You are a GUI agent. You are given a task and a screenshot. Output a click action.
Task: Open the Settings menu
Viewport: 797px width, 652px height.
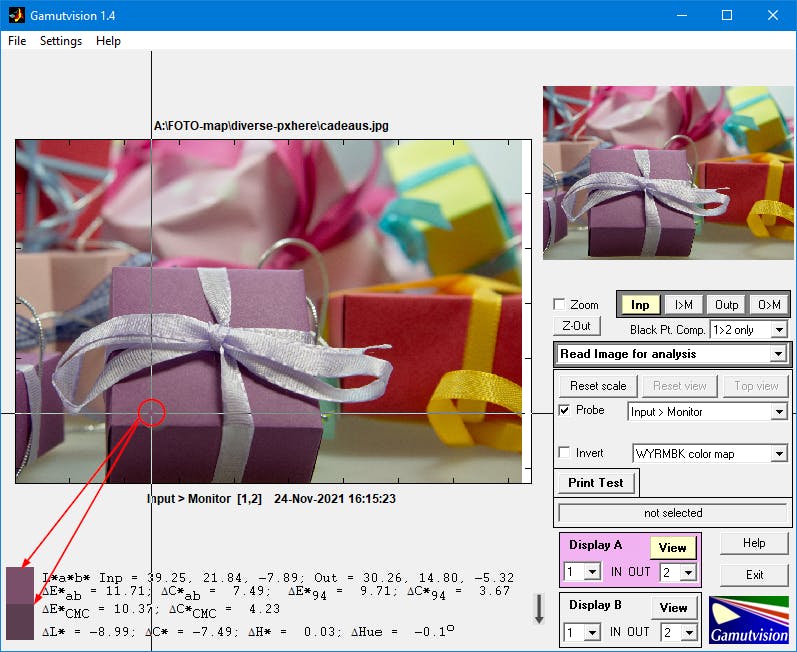pos(61,41)
